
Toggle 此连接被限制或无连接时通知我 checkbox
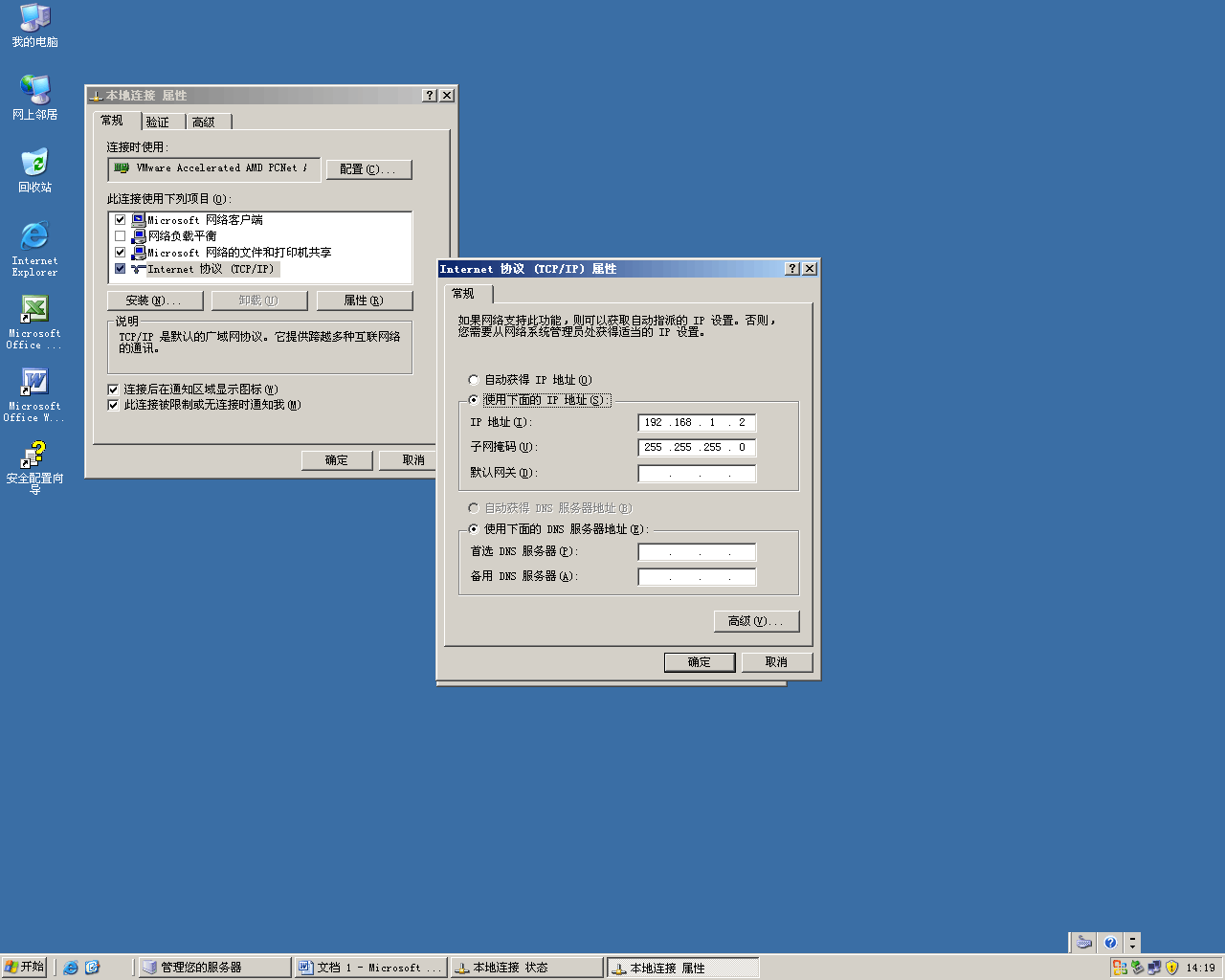[113, 405]
